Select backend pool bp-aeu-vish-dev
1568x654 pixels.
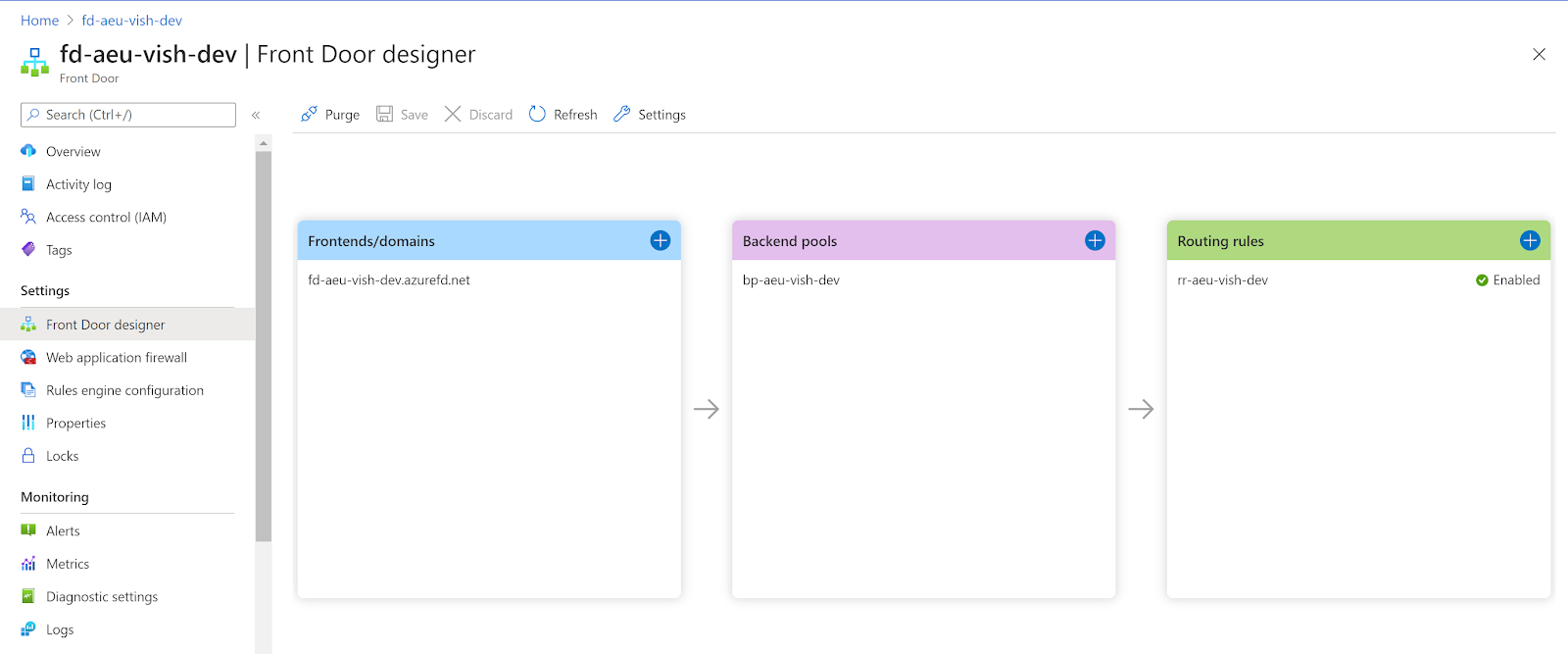tap(791, 280)
